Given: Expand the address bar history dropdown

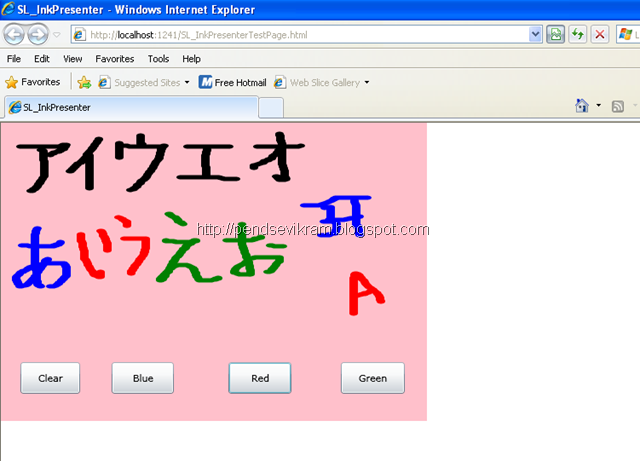Looking at the screenshot, I should click(535, 35).
